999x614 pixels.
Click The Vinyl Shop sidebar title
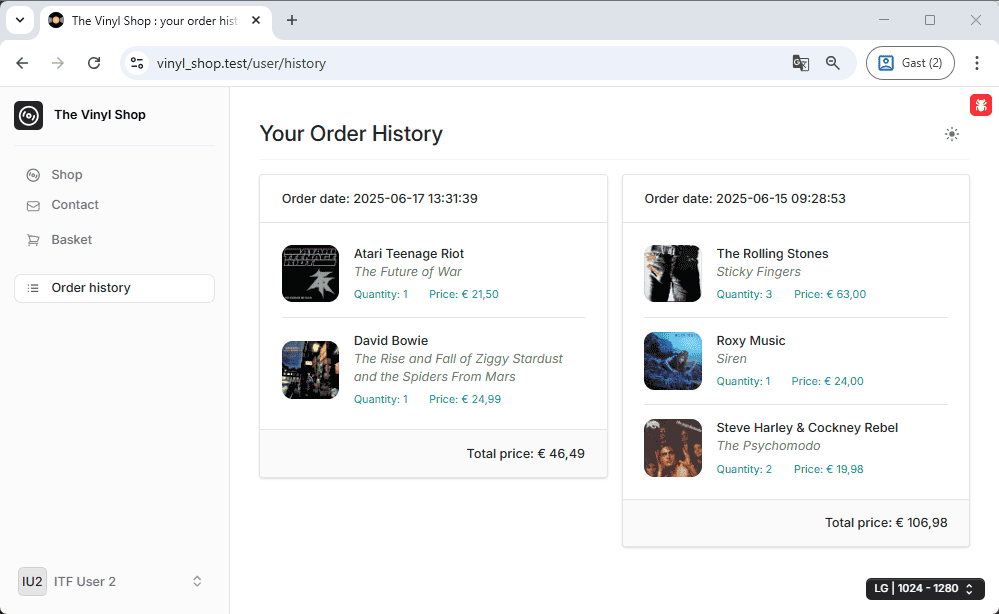pos(100,115)
